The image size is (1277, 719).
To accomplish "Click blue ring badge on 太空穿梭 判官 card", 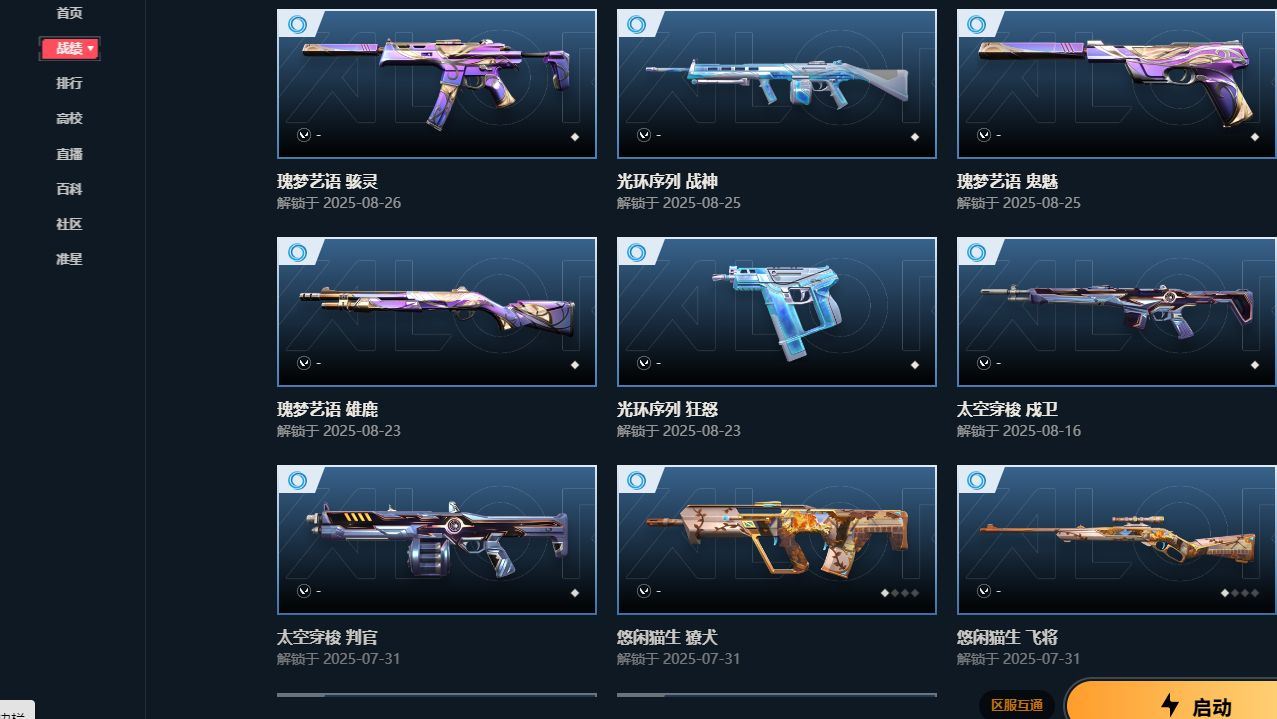I will click(297, 480).
